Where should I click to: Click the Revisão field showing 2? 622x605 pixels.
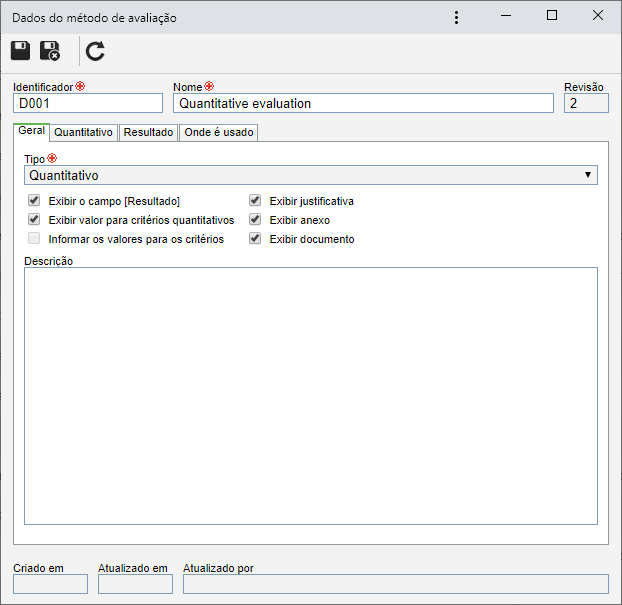586,104
